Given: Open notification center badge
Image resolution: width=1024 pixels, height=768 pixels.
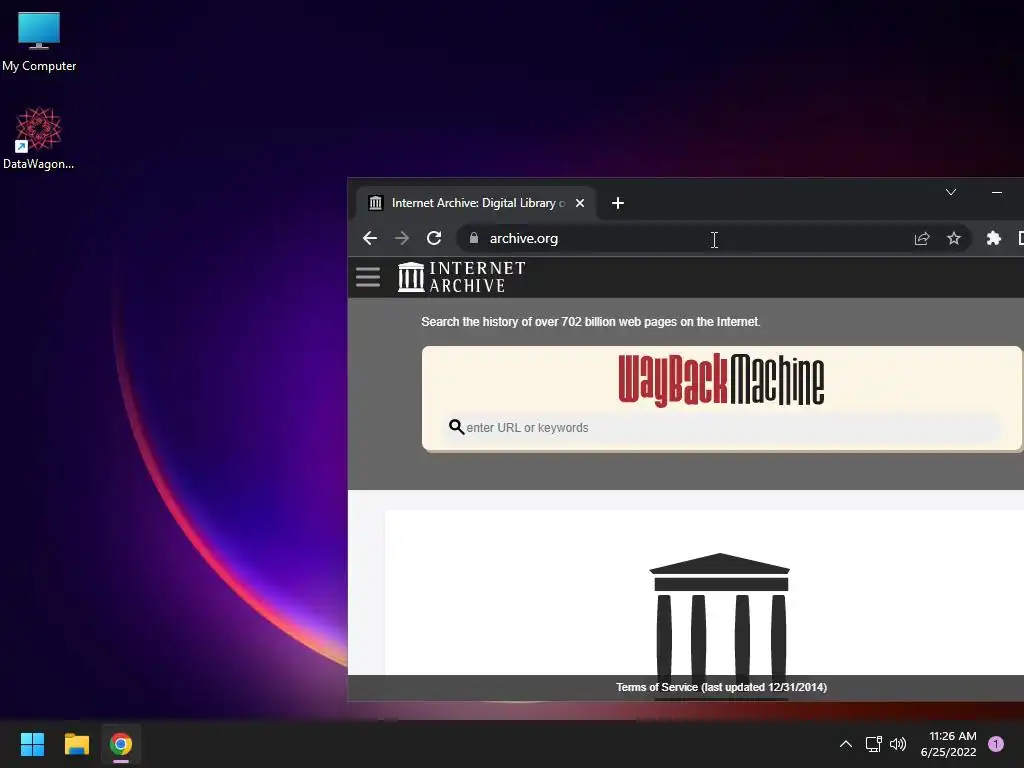Looking at the screenshot, I should pos(996,744).
